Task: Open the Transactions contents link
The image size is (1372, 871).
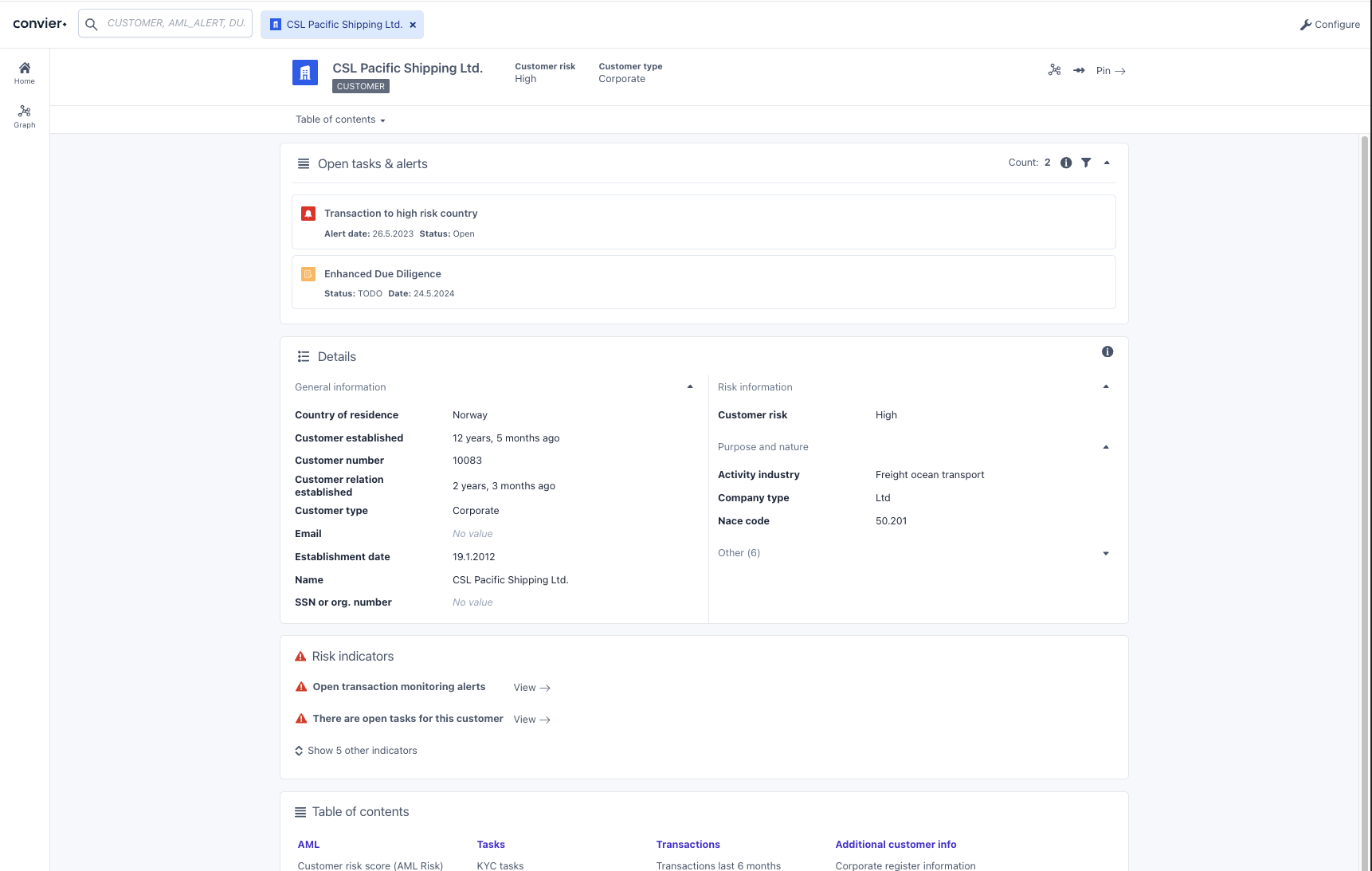Action: coord(688,845)
